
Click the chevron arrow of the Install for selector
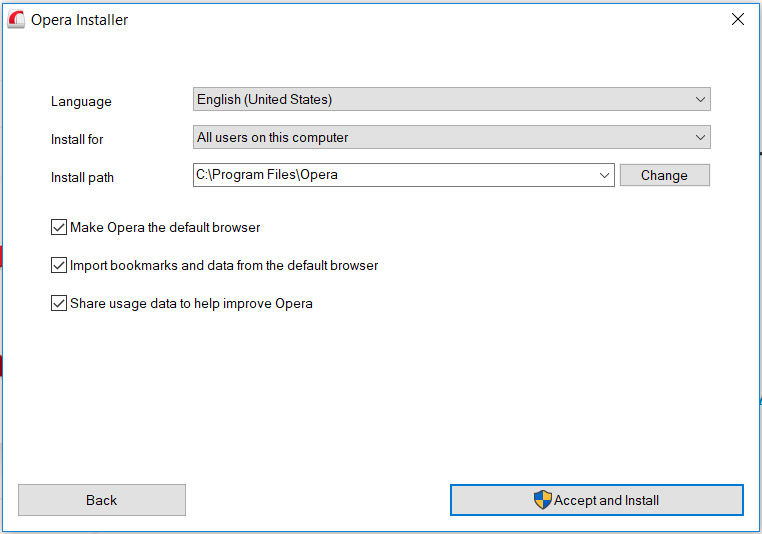click(x=700, y=138)
